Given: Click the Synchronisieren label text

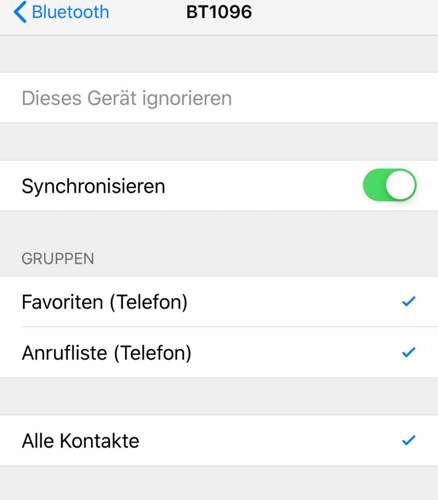Looking at the screenshot, I should click(x=93, y=186).
